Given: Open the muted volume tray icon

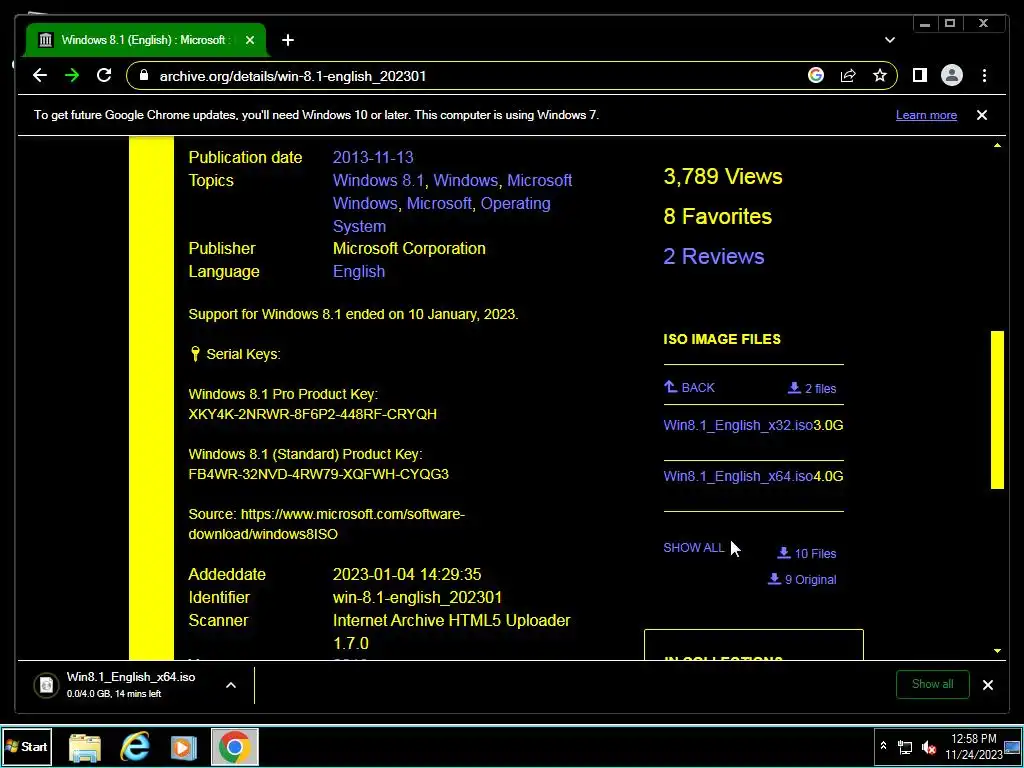Looking at the screenshot, I should (929, 747).
